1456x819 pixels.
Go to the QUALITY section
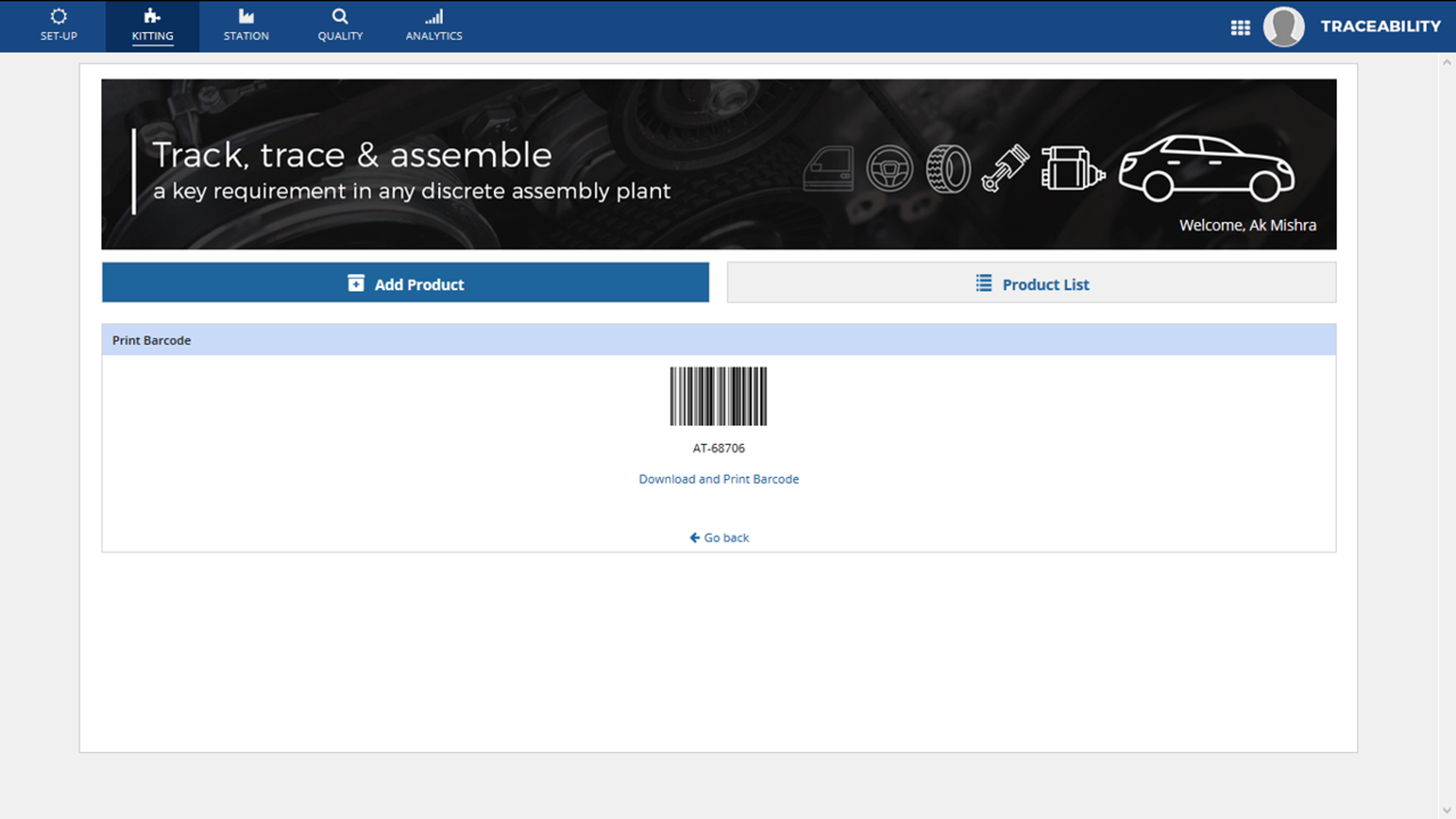[x=340, y=26]
